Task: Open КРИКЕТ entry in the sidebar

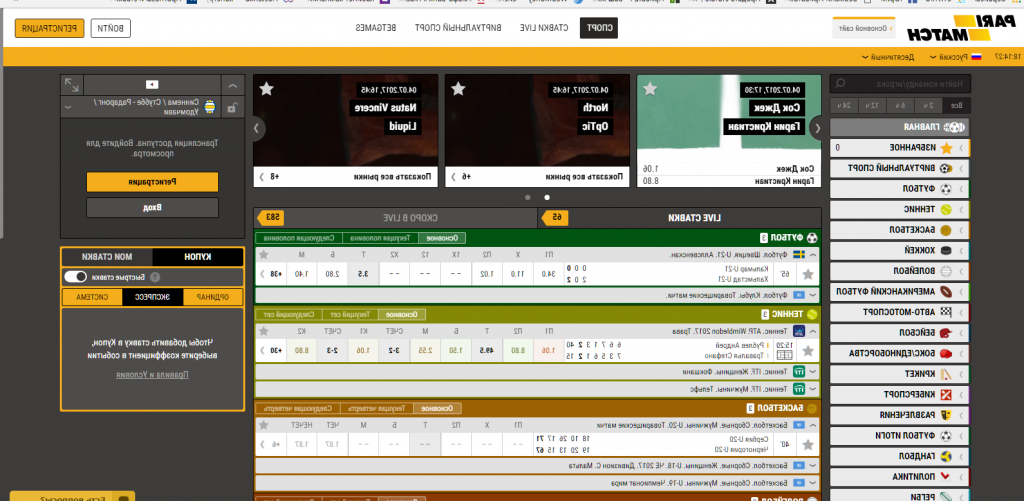Action: tap(900, 374)
